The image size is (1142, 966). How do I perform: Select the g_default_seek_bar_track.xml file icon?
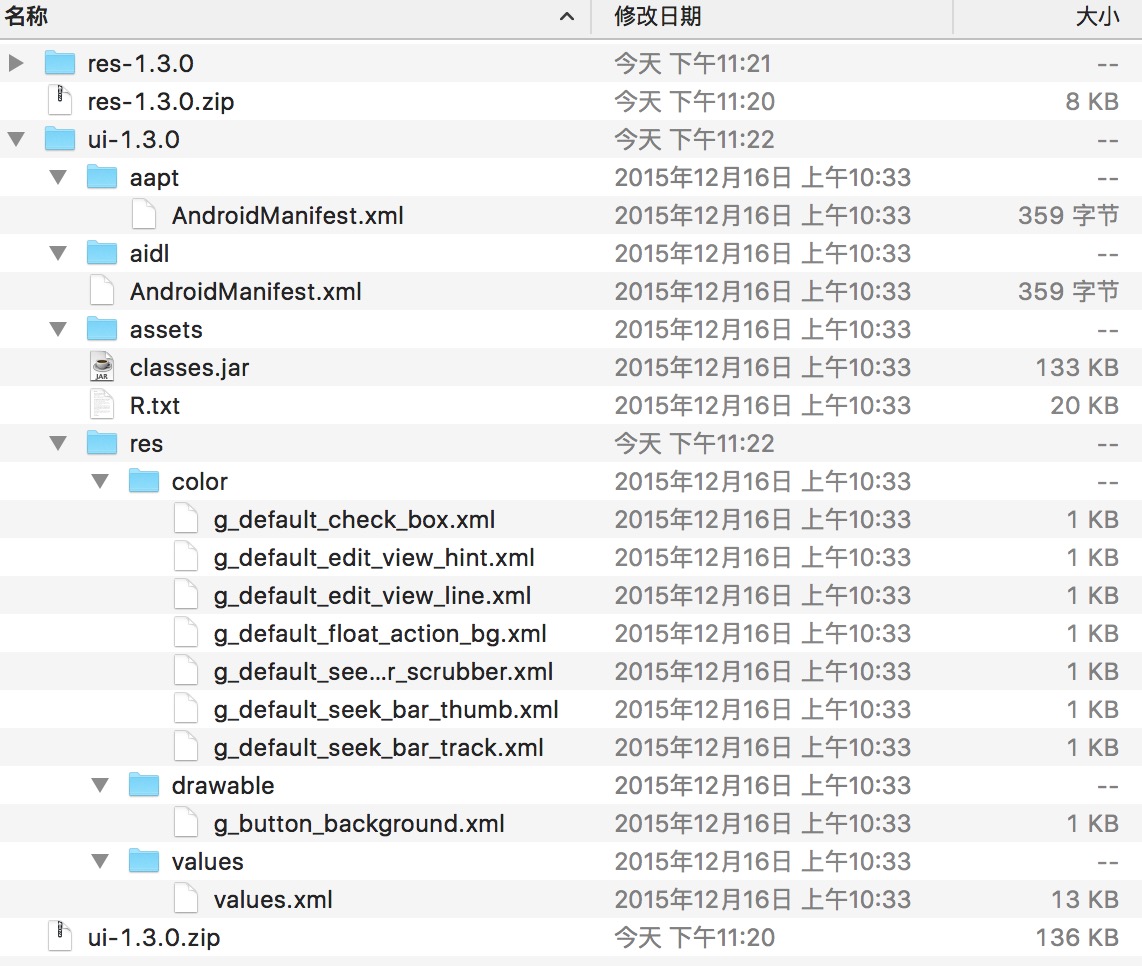(186, 747)
